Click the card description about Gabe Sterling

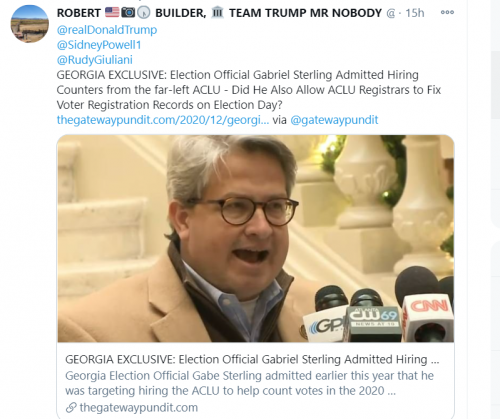pos(249,383)
